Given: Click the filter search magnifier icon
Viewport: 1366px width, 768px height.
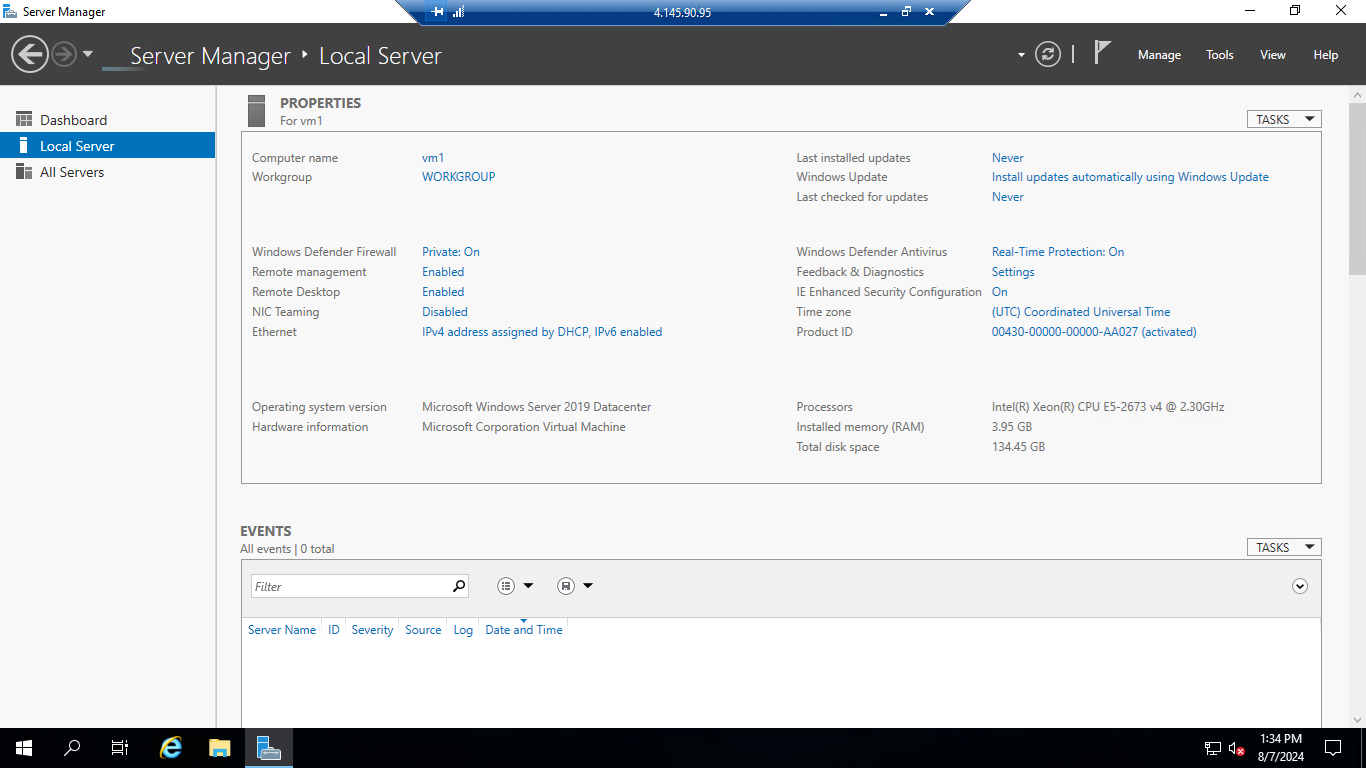Looking at the screenshot, I should coord(459,586).
